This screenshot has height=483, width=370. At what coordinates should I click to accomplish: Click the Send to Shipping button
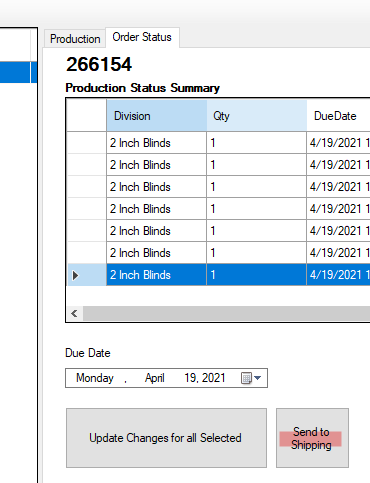click(x=312, y=438)
